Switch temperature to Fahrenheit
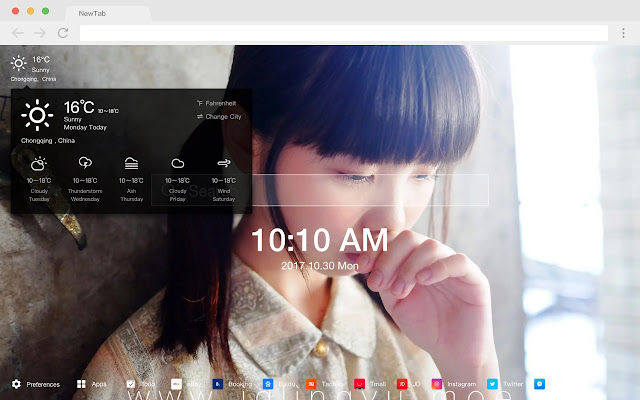Image resolution: width=640 pixels, height=400 pixels. click(x=217, y=104)
